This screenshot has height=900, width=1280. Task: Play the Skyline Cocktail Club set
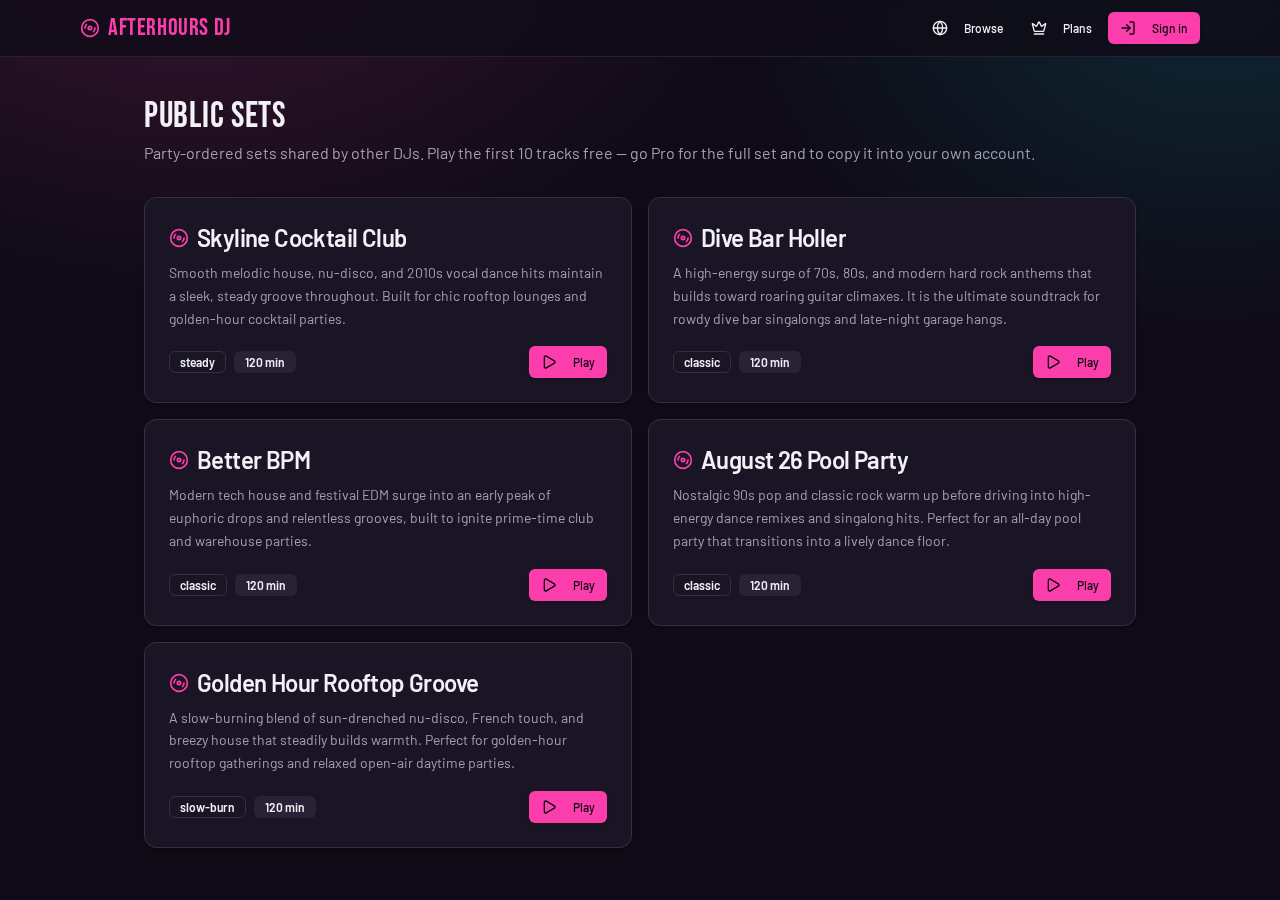pos(568,362)
